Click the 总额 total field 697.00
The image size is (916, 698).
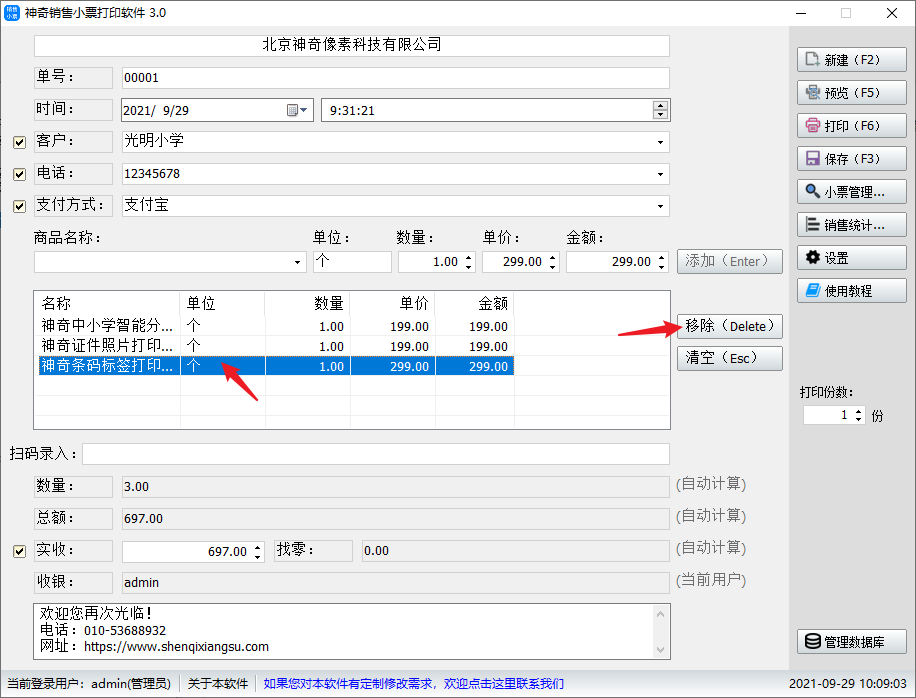[395, 519]
